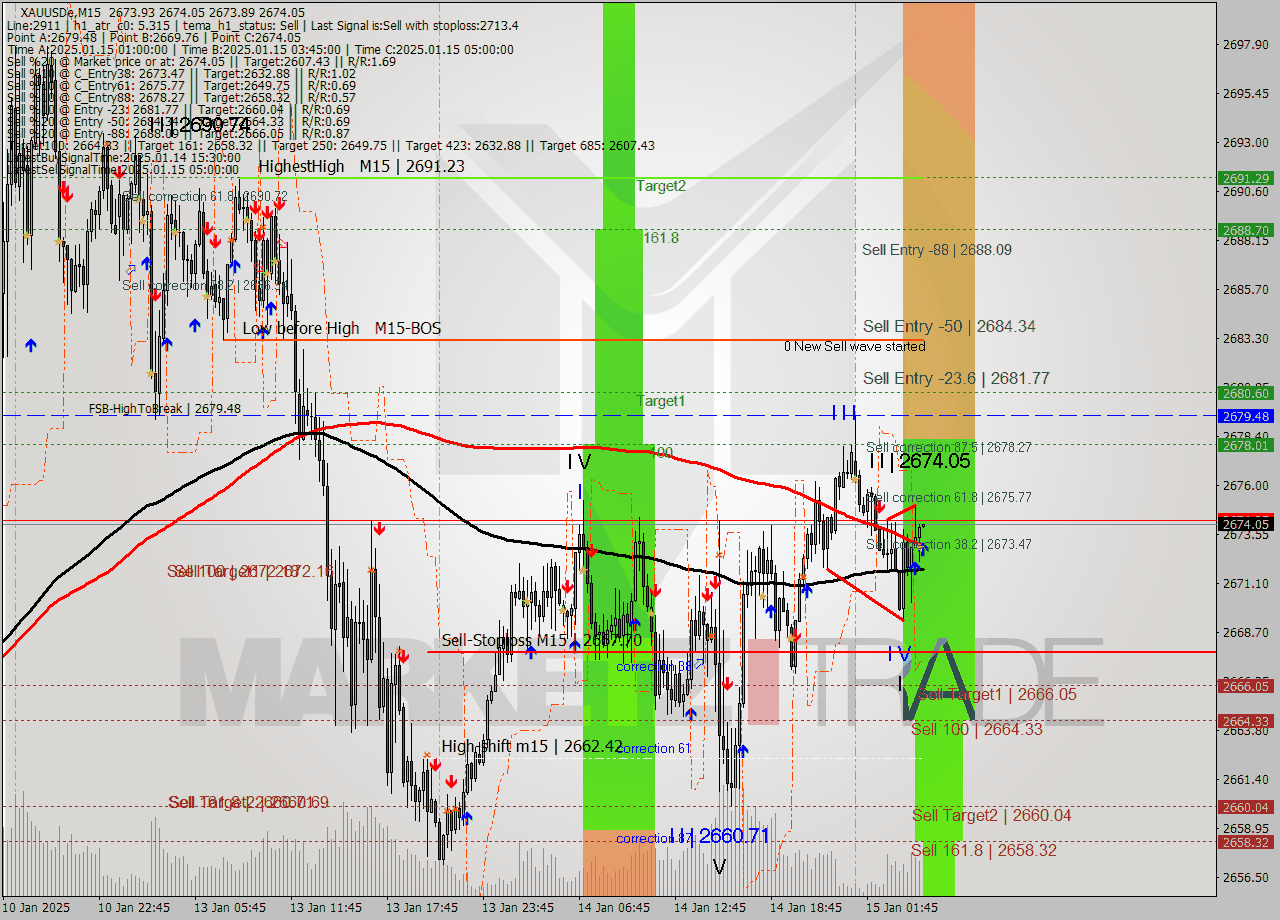Click the green 2680.60 price tag
Image resolution: width=1280 pixels, height=920 pixels.
[x=1245, y=394]
